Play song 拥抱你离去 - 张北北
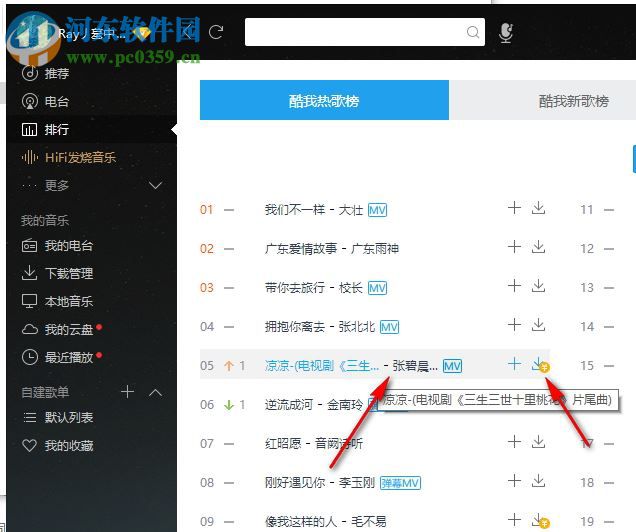 click(x=320, y=326)
